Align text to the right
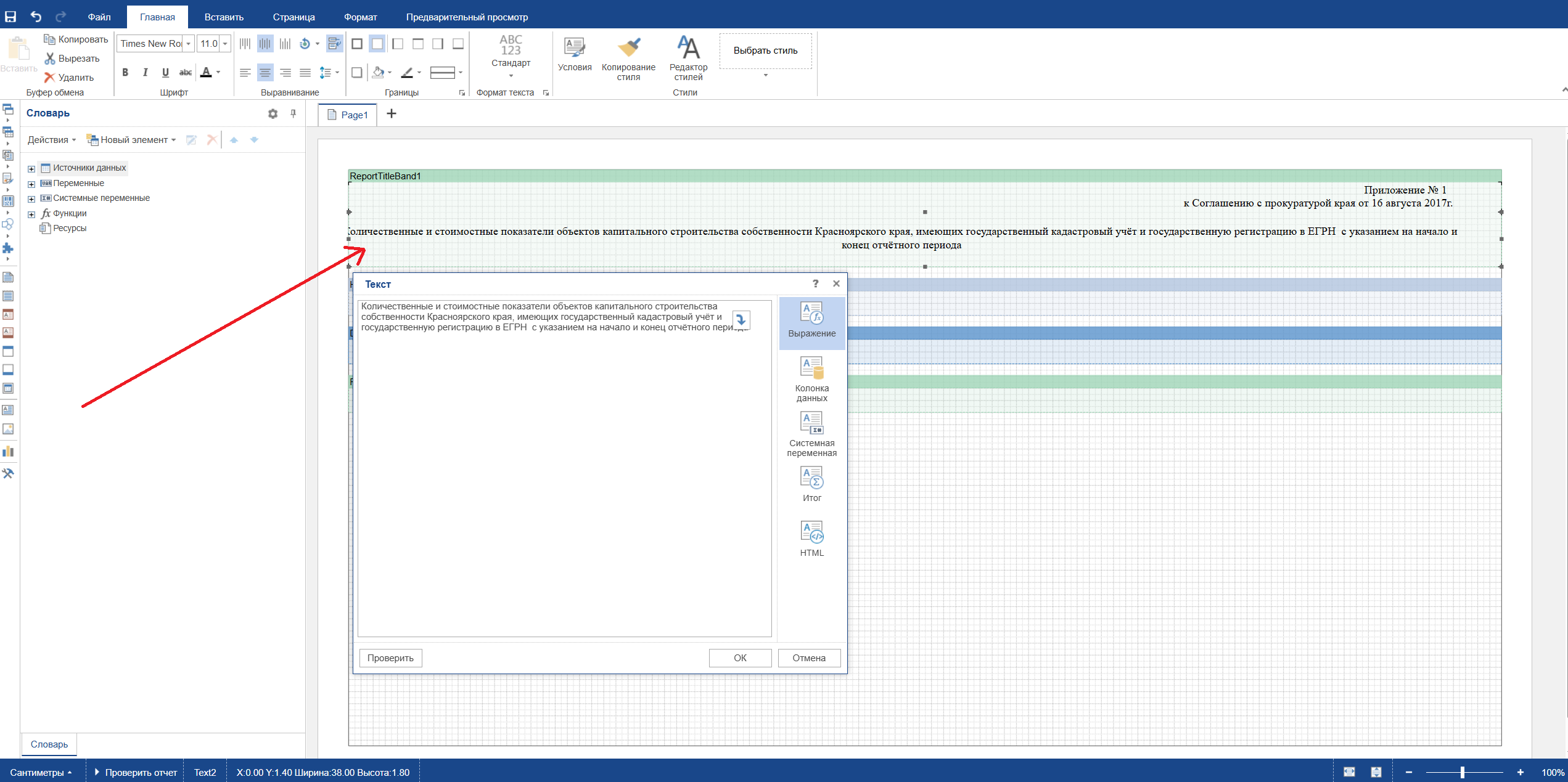This screenshot has height=782, width=1568. pyautogui.click(x=285, y=73)
